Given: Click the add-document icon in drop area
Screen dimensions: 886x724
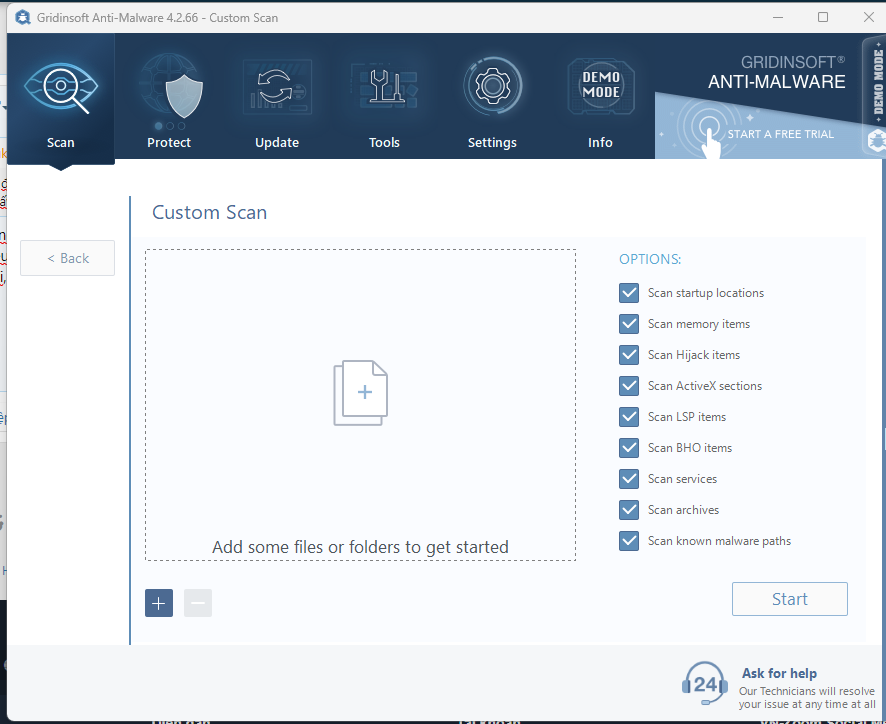Looking at the screenshot, I should pyautogui.click(x=361, y=393).
